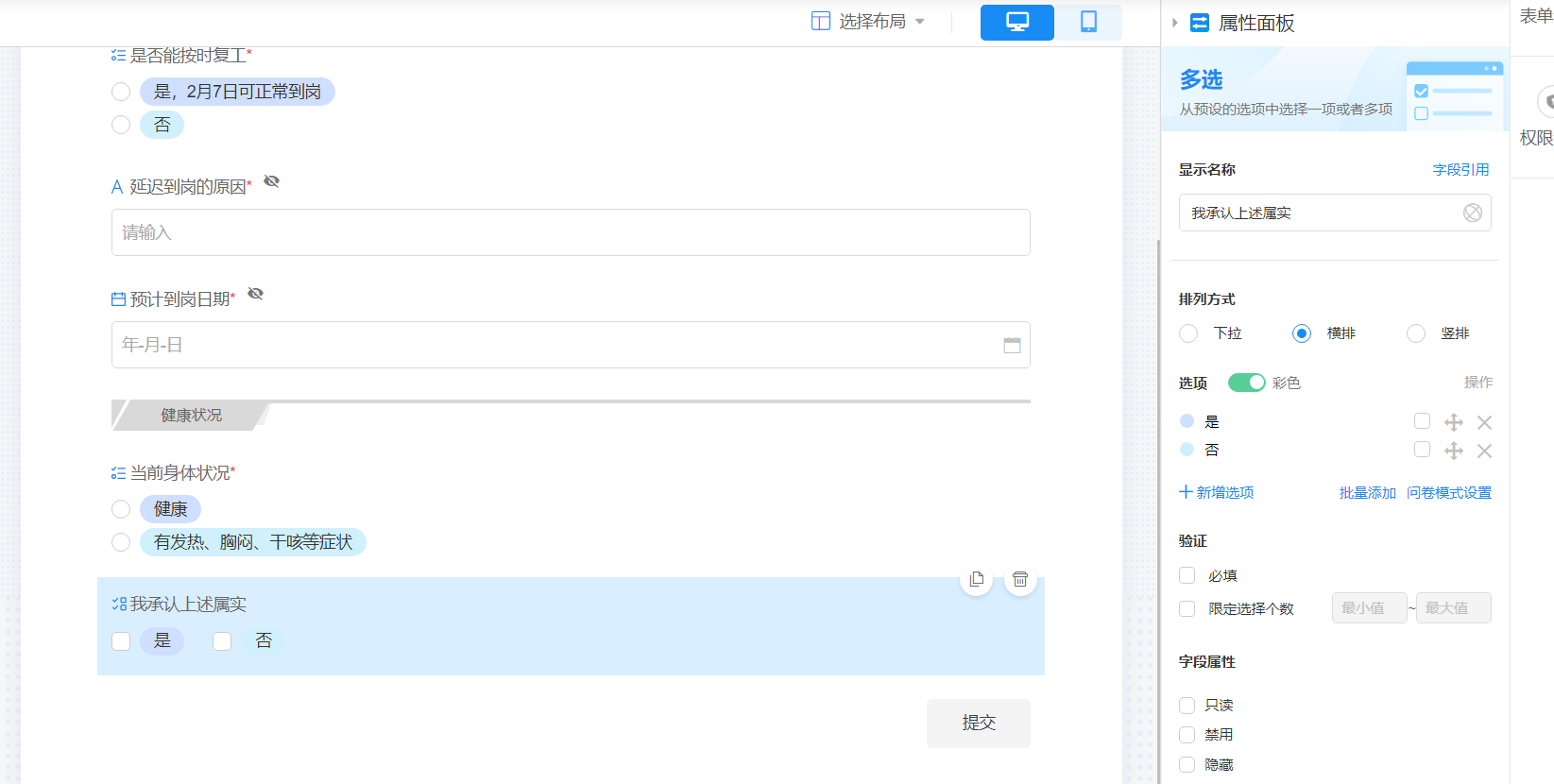Select the 下拉 arrangement option
1554x784 pixels.
[x=1188, y=333]
